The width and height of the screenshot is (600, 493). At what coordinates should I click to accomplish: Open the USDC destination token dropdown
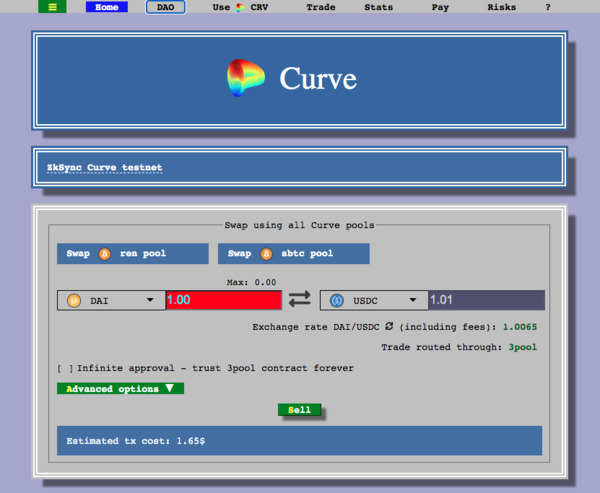pyautogui.click(x=374, y=300)
